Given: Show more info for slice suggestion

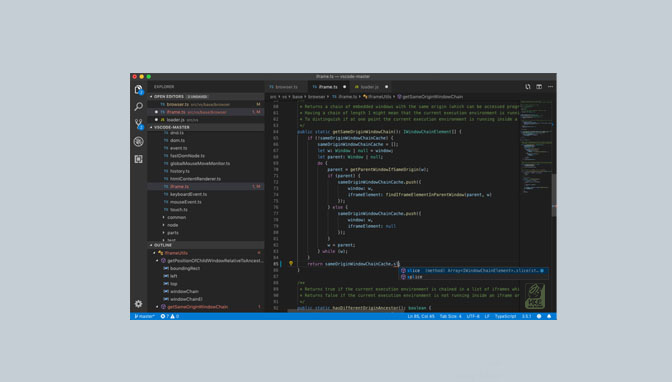Looking at the screenshot, I should (542, 271).
